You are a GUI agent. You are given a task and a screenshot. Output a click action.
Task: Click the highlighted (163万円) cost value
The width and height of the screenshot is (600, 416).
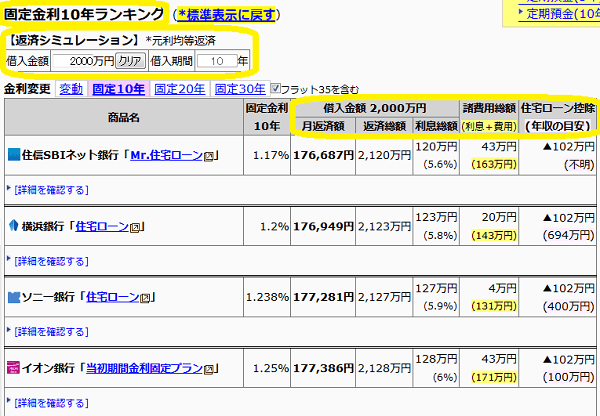pos(494,165)
